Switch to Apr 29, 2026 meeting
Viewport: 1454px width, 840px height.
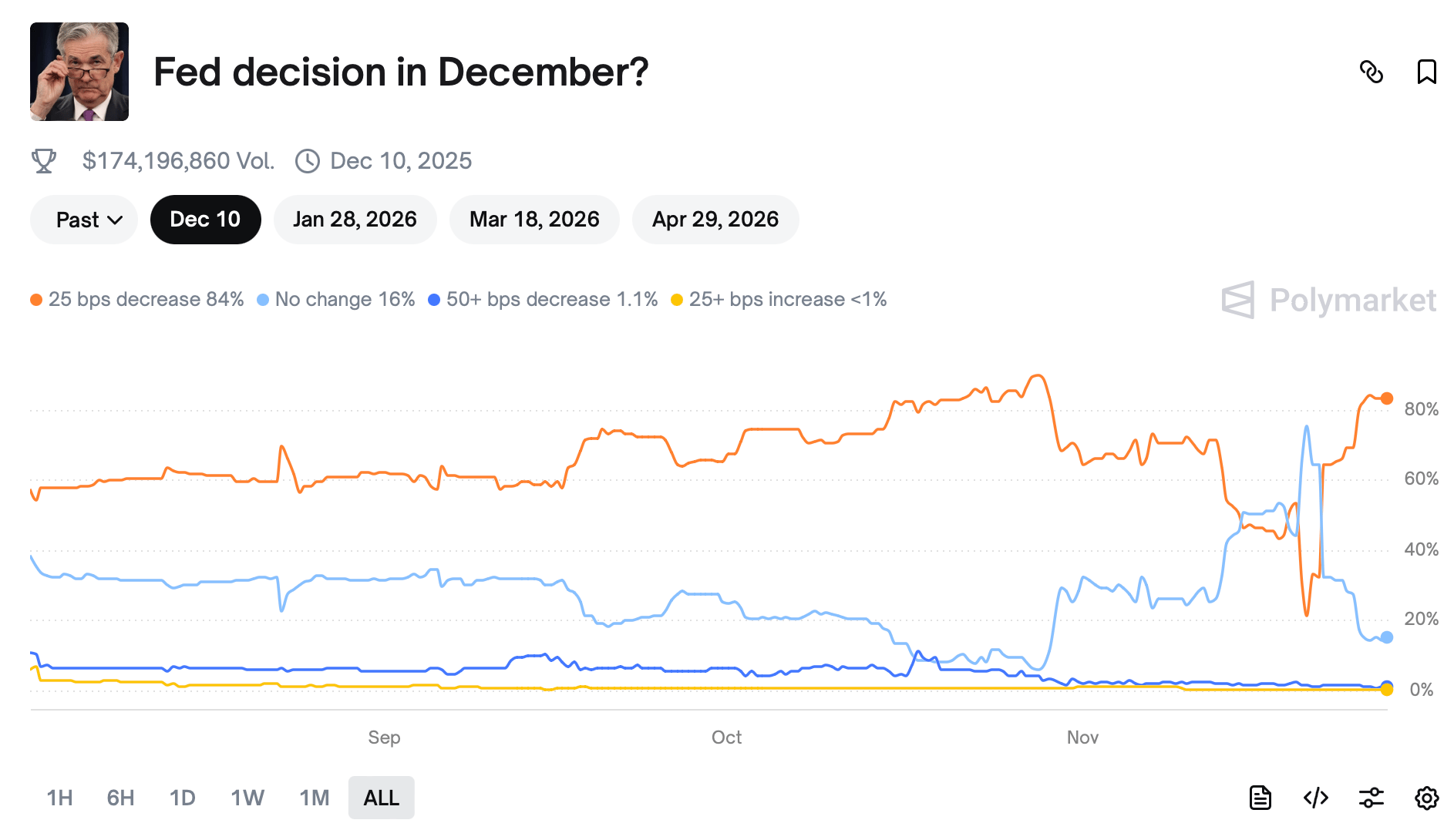click(x=715, y=220)
